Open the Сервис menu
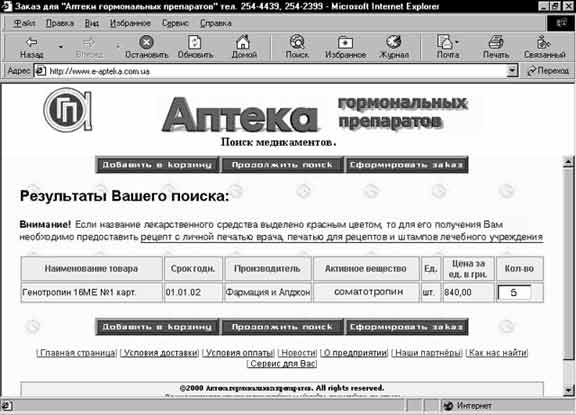 click(175, 23)
